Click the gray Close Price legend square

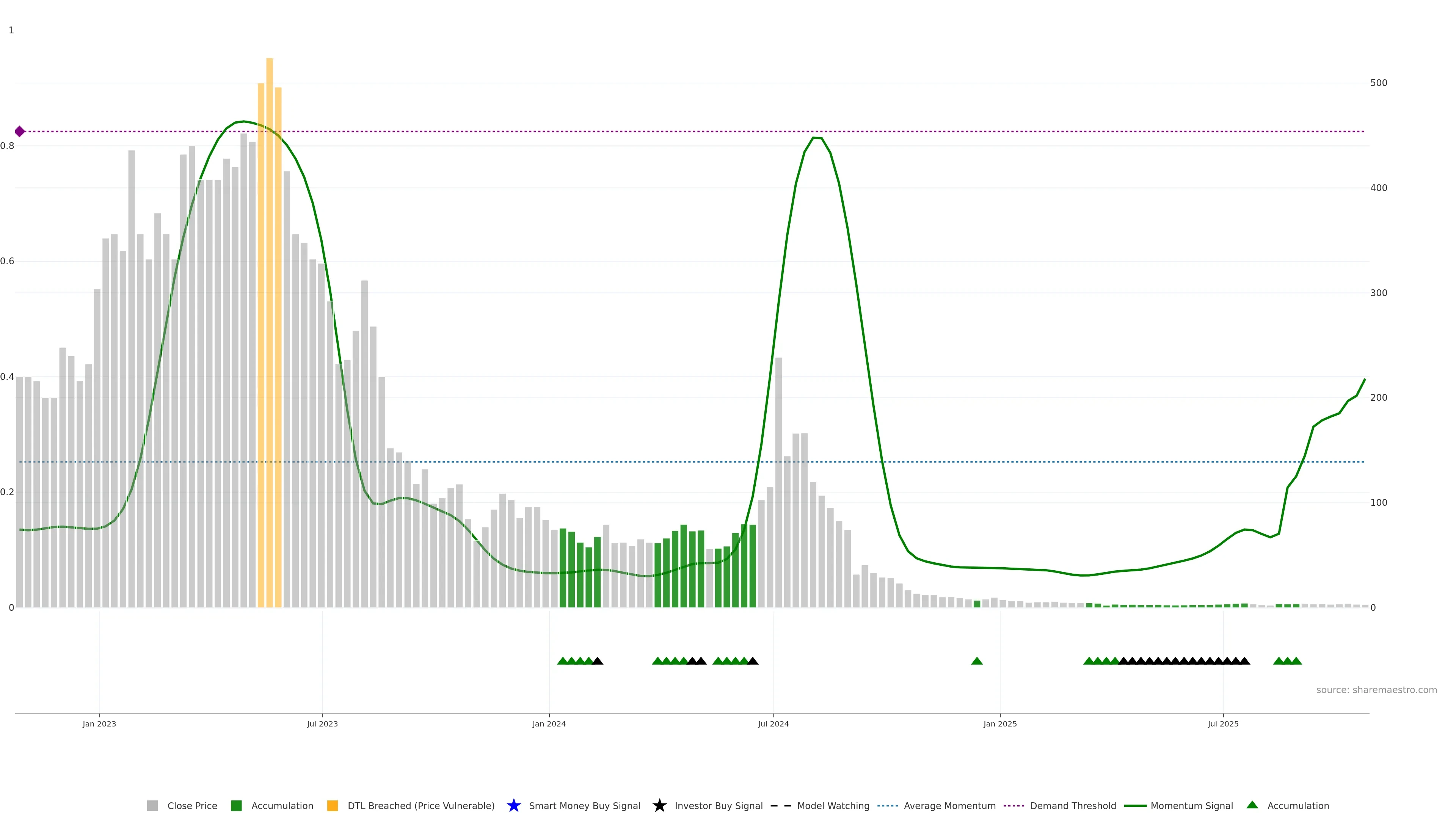(x=152, y=805)
